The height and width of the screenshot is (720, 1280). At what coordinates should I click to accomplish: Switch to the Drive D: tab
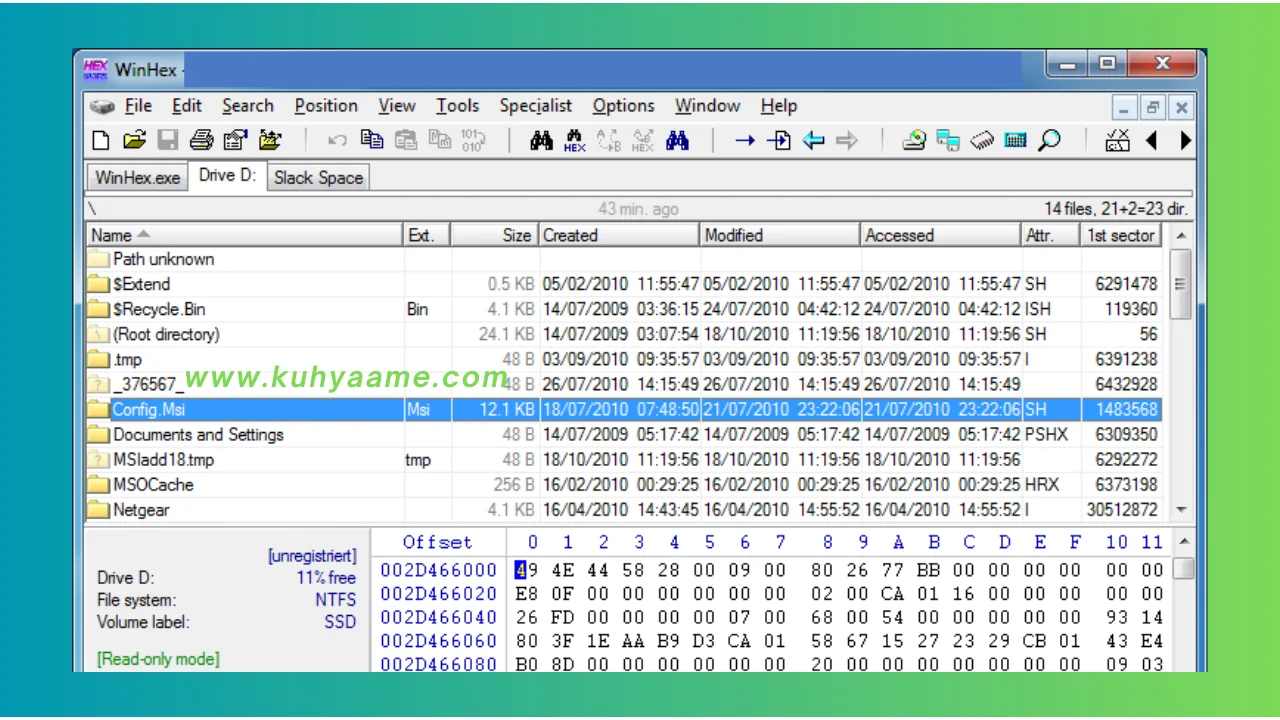point(228,176)
